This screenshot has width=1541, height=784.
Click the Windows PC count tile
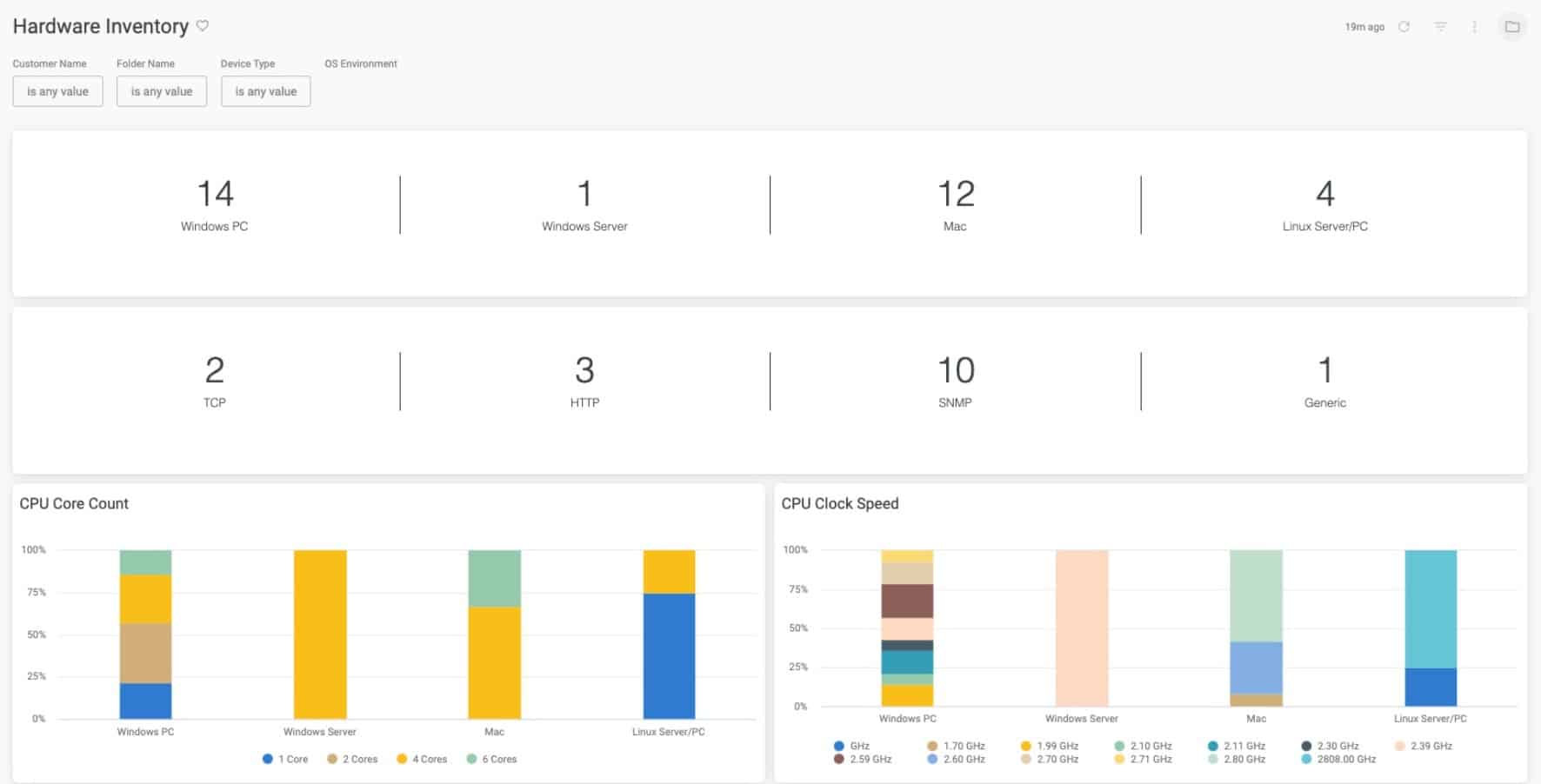tap(215, 205)
